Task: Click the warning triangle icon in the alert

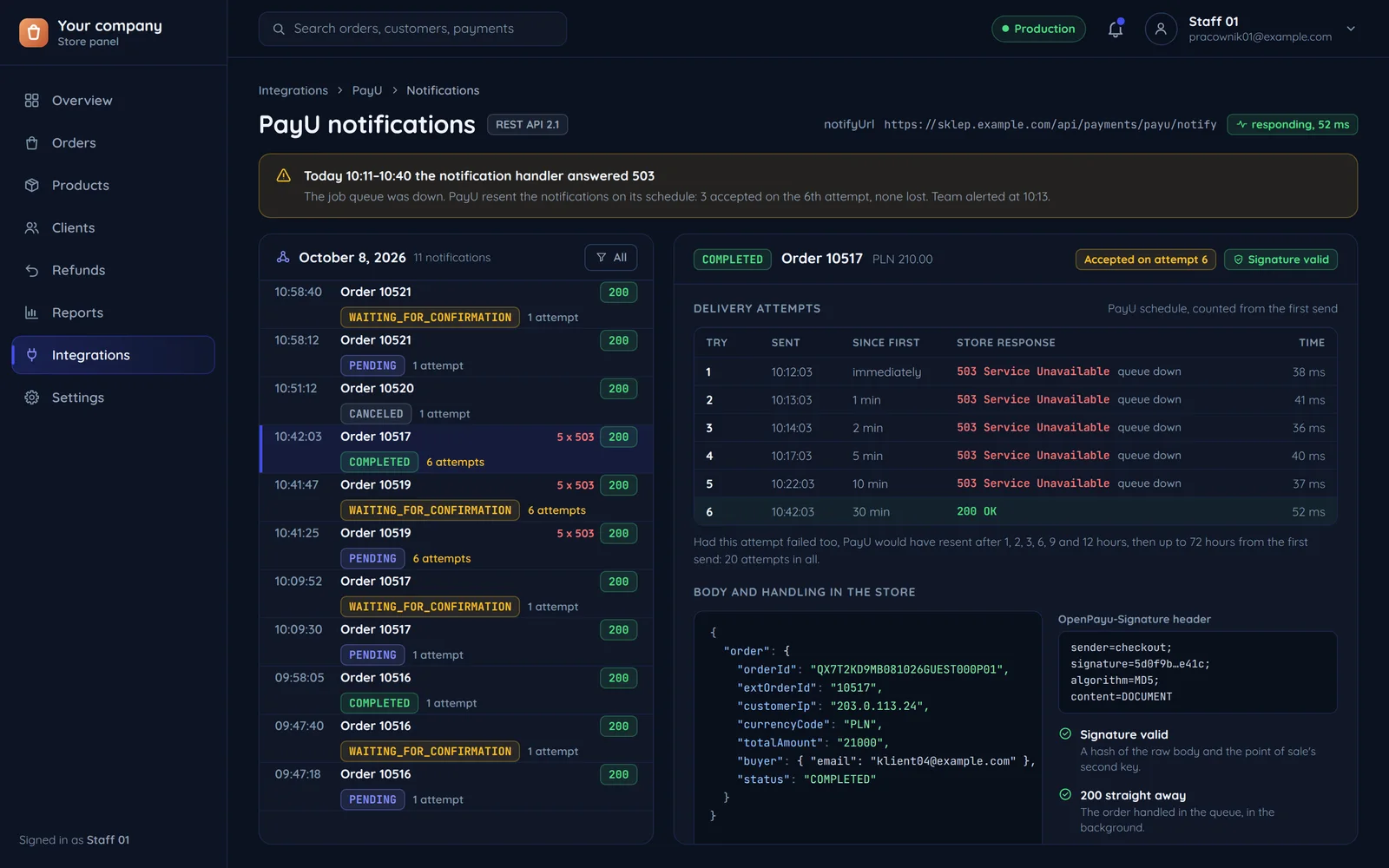Action: (283, 175)
